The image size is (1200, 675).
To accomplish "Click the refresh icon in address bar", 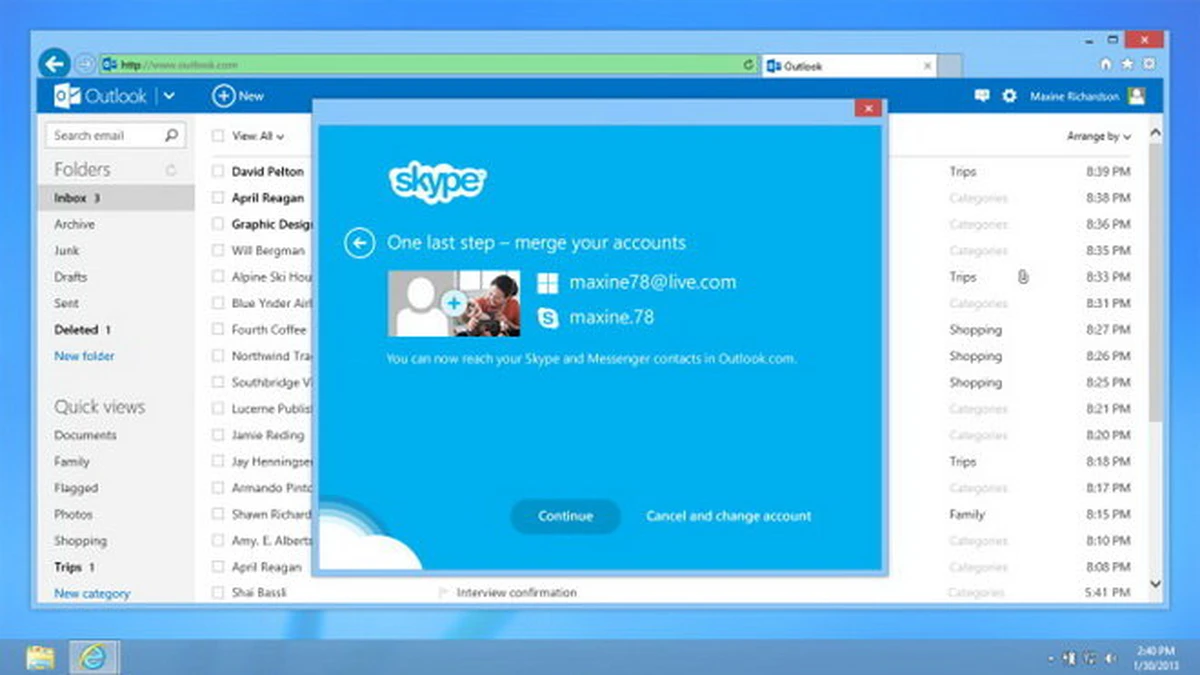I will (x=748, y=65).
